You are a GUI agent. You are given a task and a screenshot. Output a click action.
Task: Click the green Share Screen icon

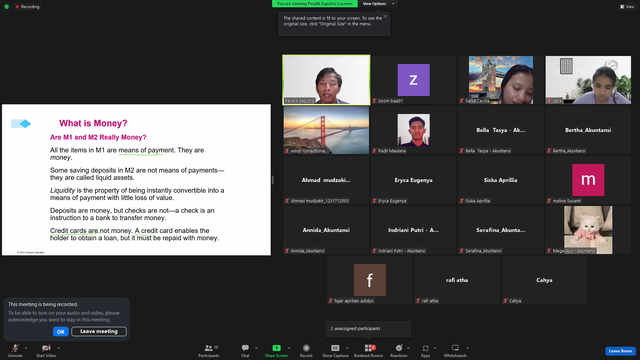pyautogui.click(x=276, y=348)
